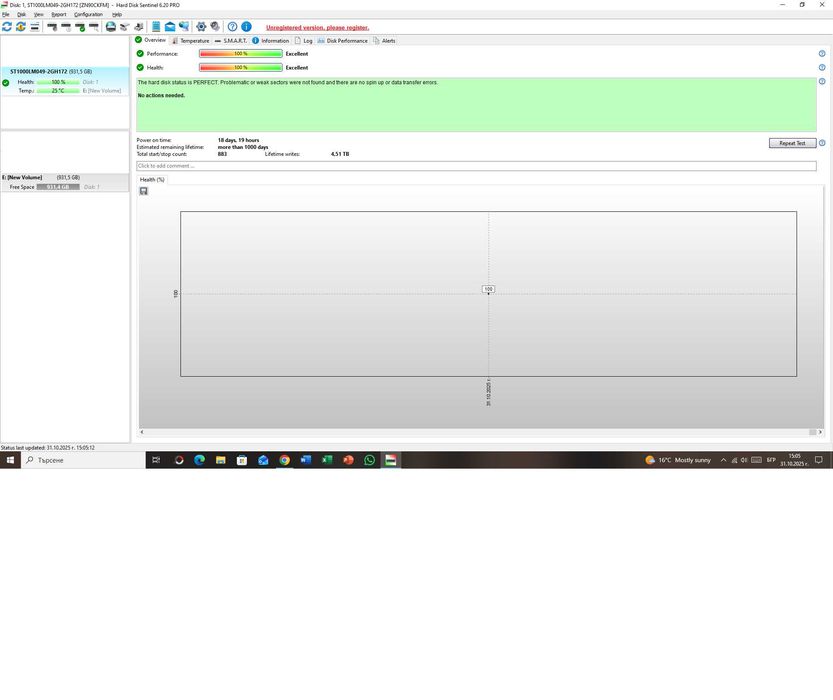Click the graph scrollbar right arrow
Image resolution: width=833 pixels, height=700 pixels.
tap(820, 432)
